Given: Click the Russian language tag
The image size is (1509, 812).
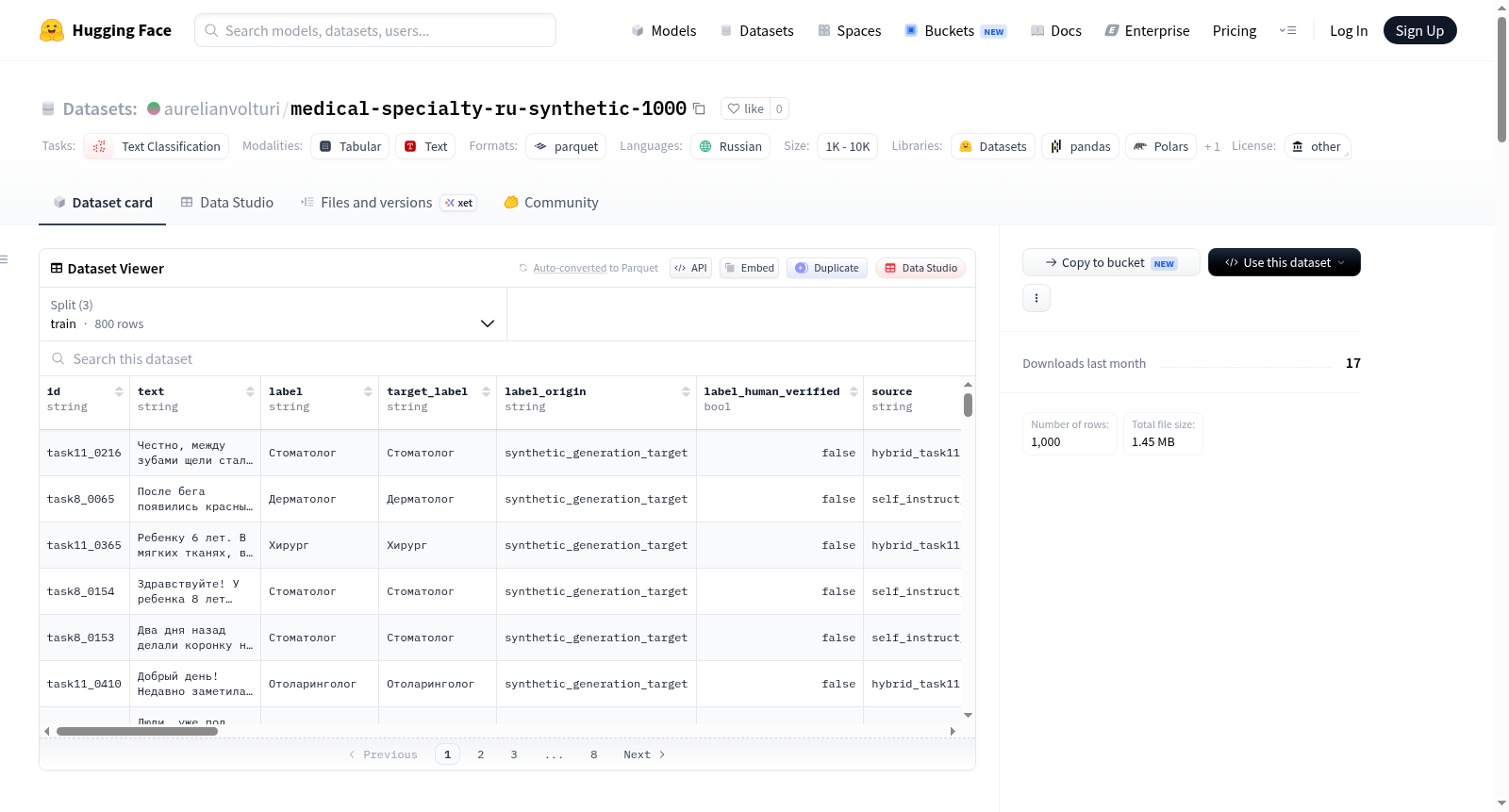Looking at the screenshot, I should (730, 146).
